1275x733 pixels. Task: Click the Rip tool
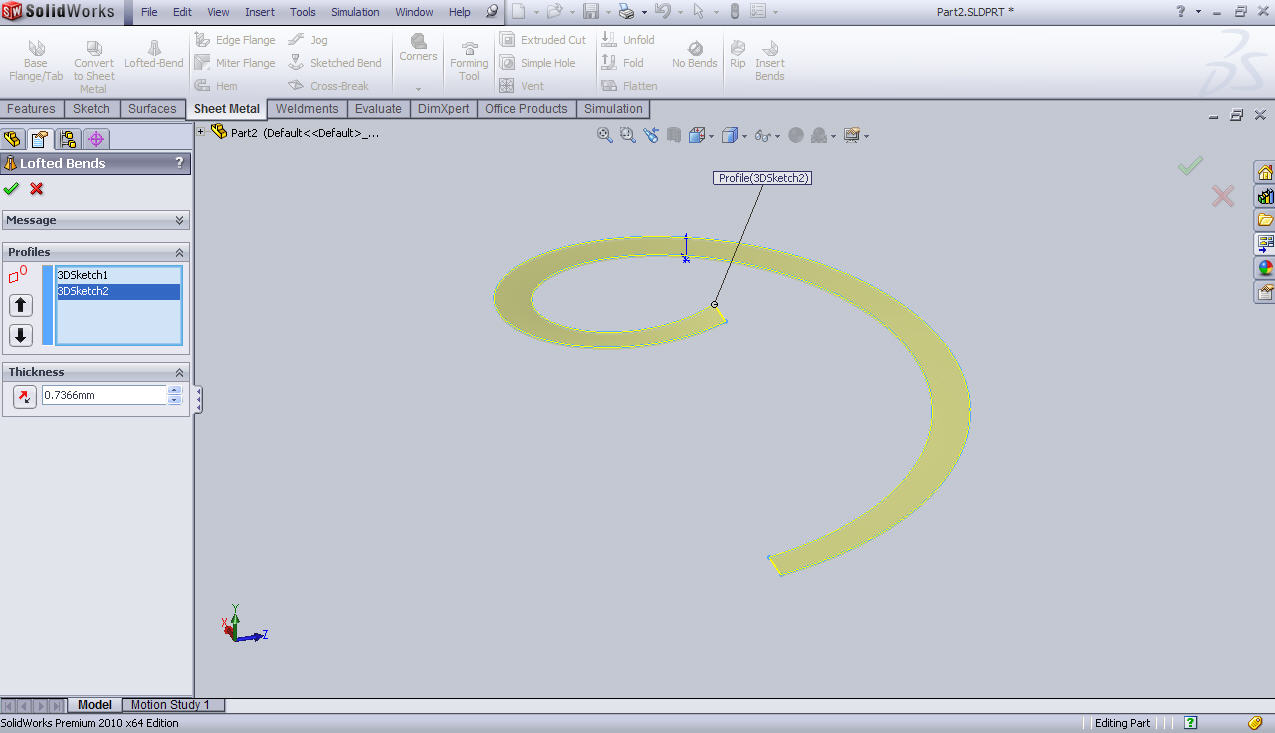pyautogui.click(x=737, y=55)
